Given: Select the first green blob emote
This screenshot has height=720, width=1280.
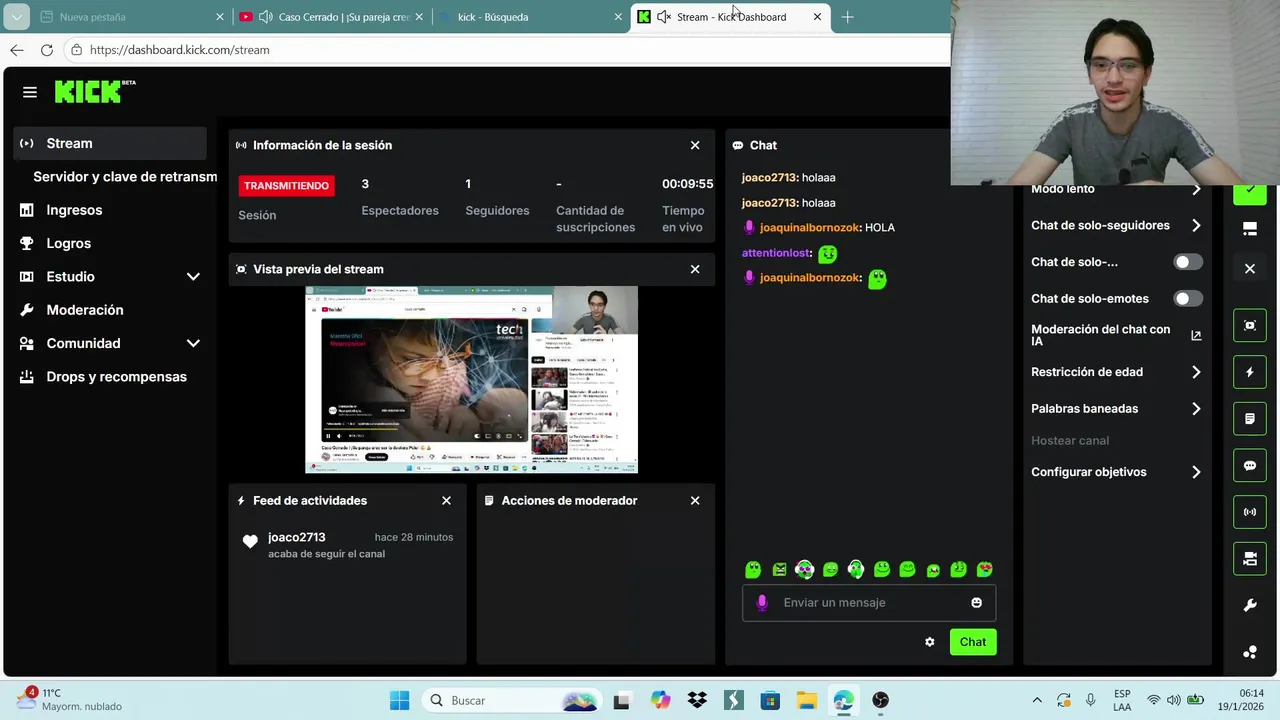Looking at the screenshot, I should (x=753, y=569).
